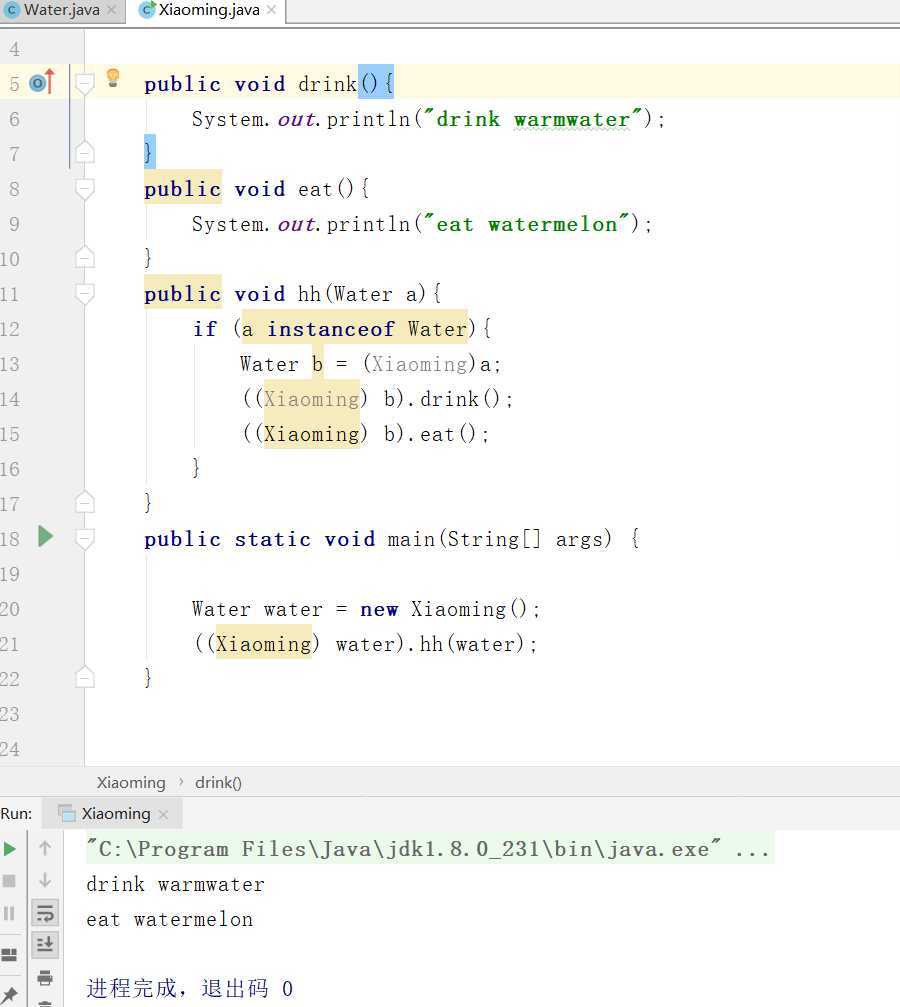The image size is (900, 1007).
Task: Pin the run tab
Action: pos(10,995)
